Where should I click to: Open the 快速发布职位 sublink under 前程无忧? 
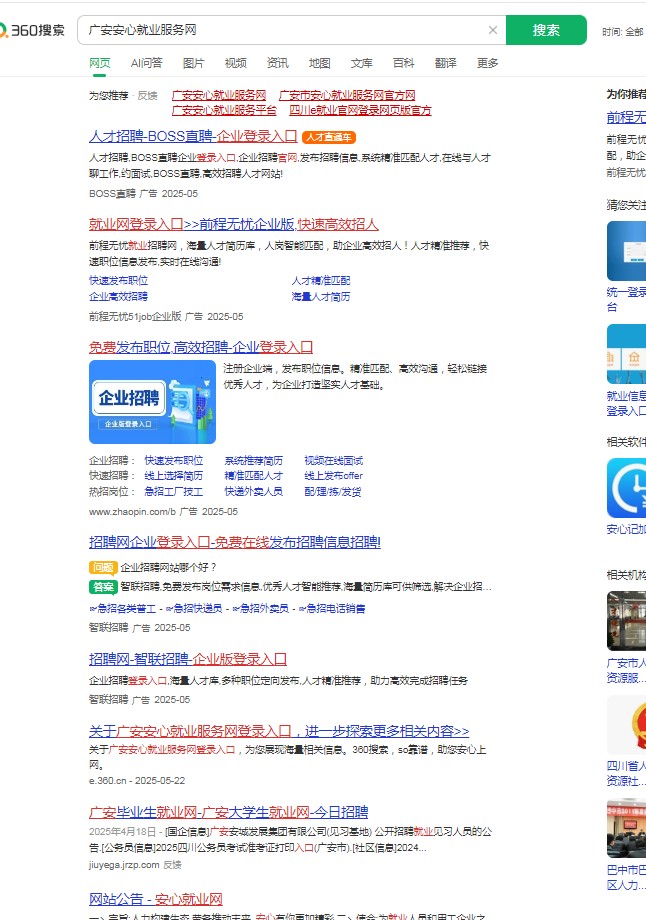tap(118, 281)
